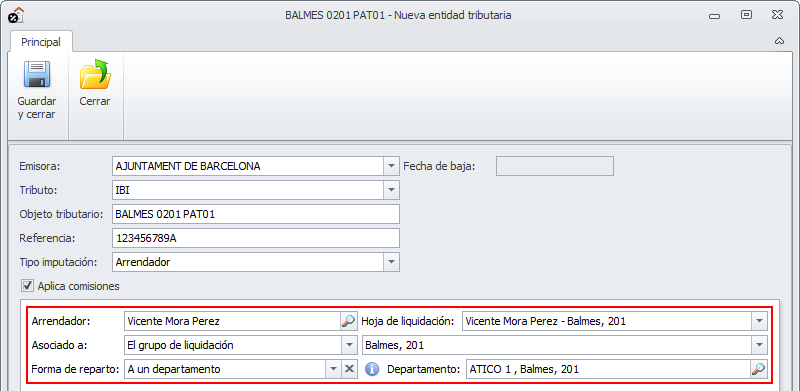Screen dimensions: 800x391
Task: Open the Tipo imputación dropdown
Action: pos(391,262)
